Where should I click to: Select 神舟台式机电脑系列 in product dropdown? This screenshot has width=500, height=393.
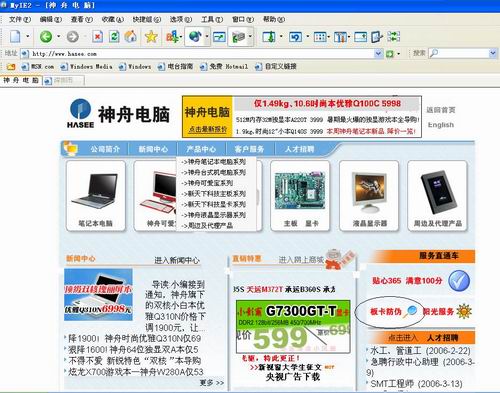(213, 172)
